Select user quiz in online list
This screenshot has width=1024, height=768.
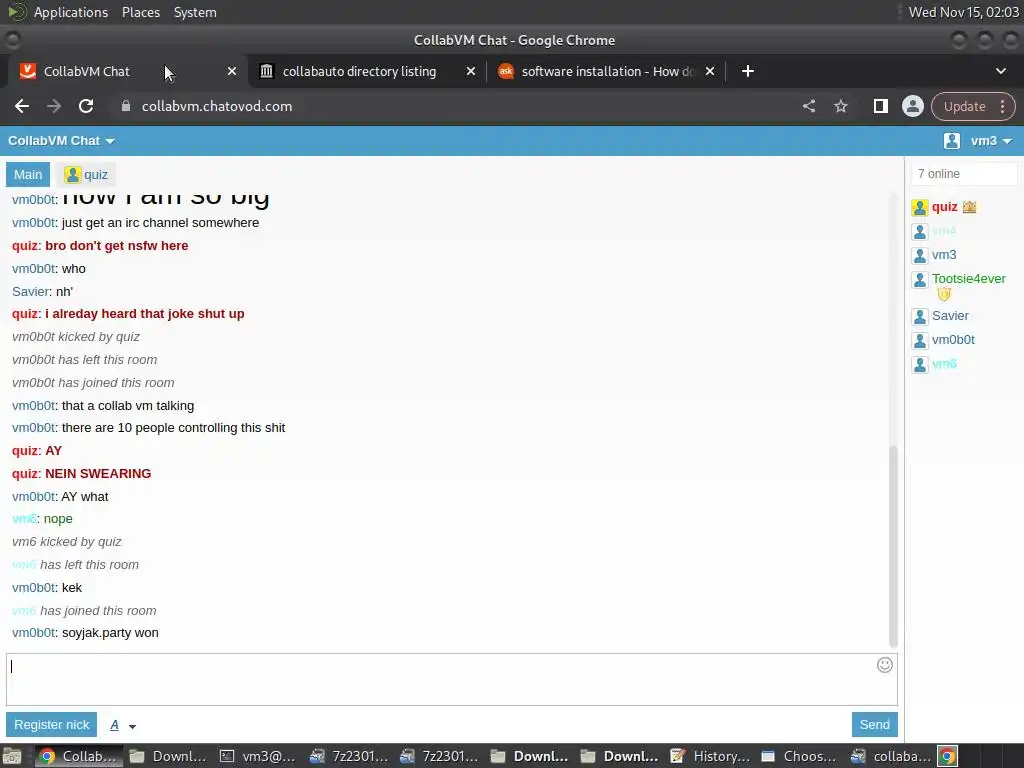coord(944,207)
